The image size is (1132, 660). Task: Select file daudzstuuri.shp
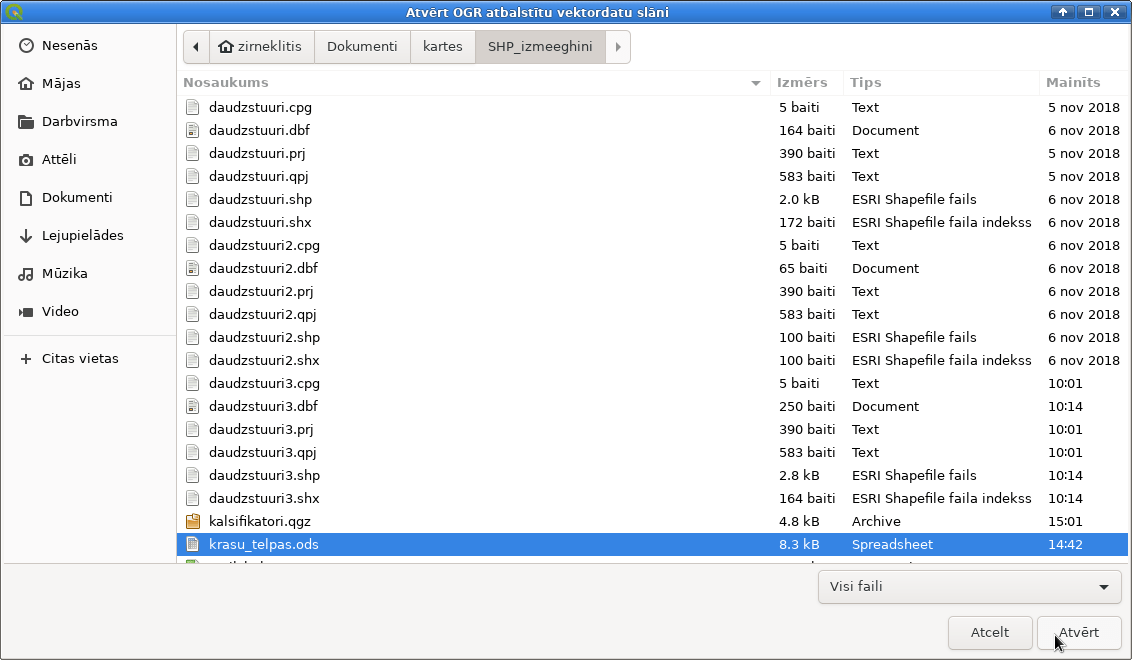click(x=652, y=200)
